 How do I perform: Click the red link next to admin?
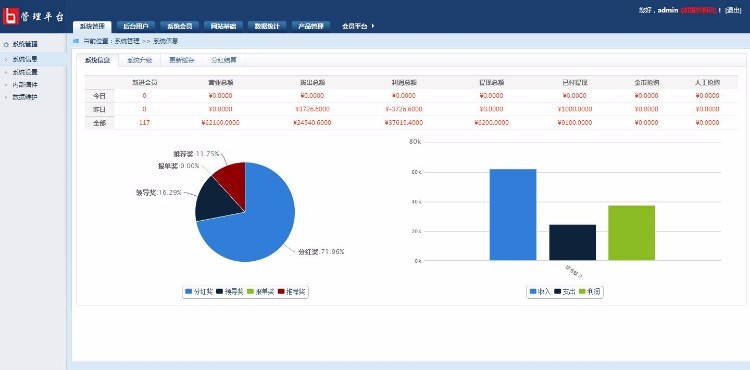[x=698, y=10]
